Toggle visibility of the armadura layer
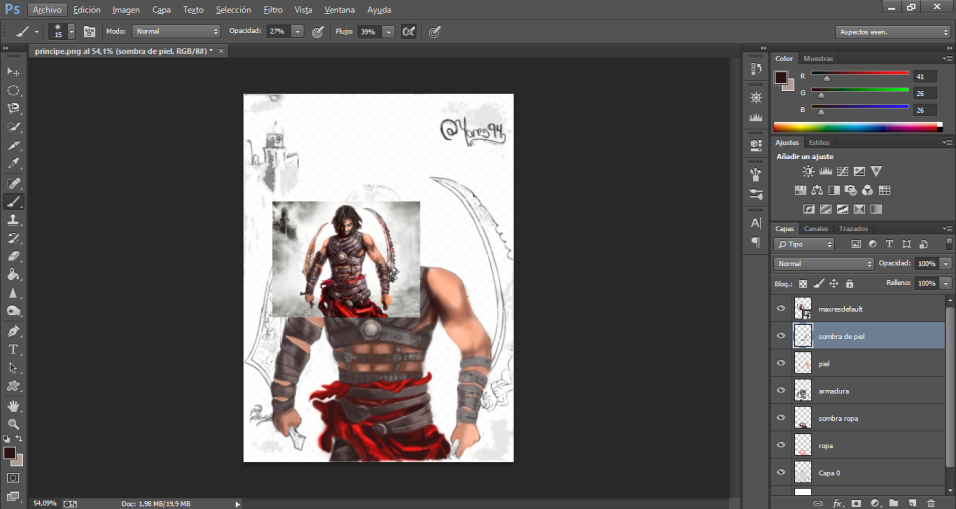Screen dimensions: 956x509 781,390
